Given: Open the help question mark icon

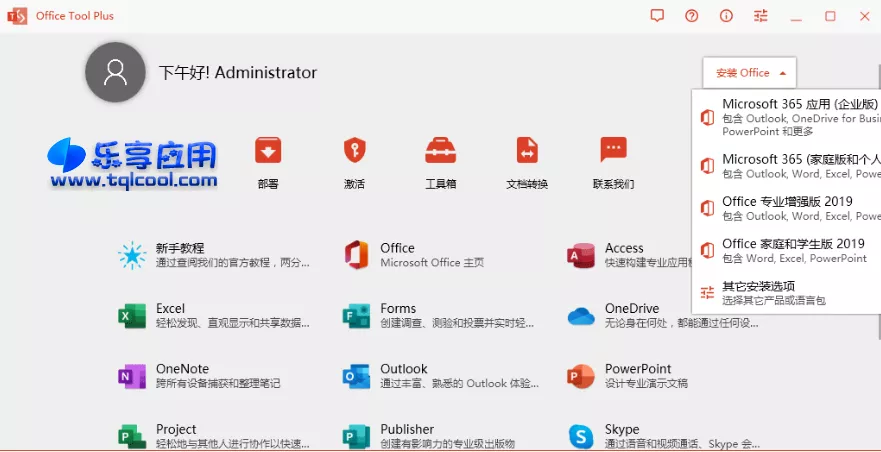Looking at the screenshot, I should 692,16.
